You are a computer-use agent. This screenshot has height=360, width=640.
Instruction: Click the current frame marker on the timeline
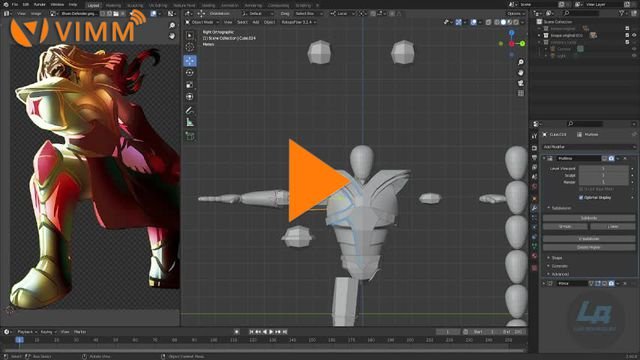pos(20,340)
